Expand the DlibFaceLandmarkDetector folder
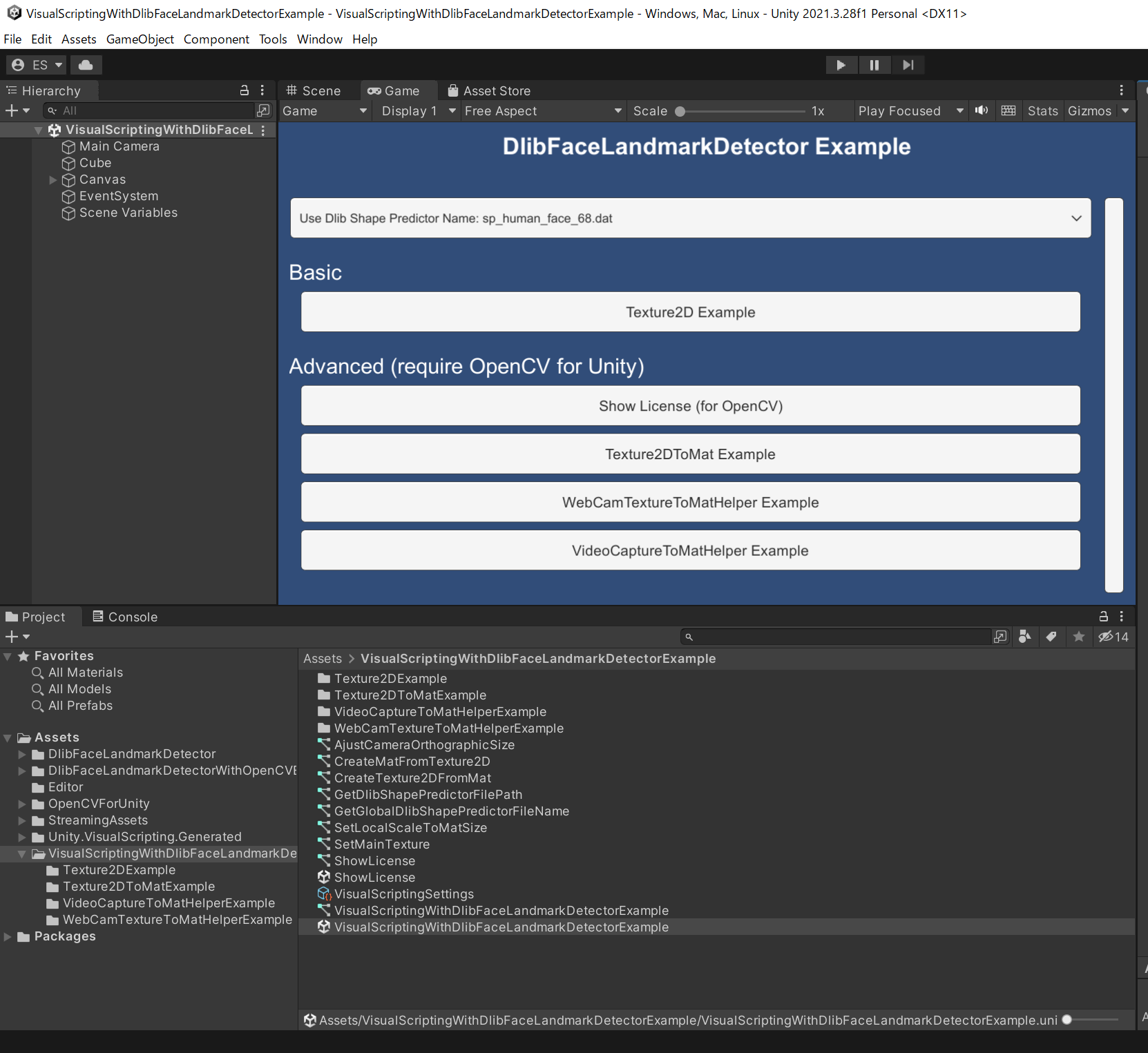The width and height of the screenshot is (1148, 1053). click(x=22, y=754)
